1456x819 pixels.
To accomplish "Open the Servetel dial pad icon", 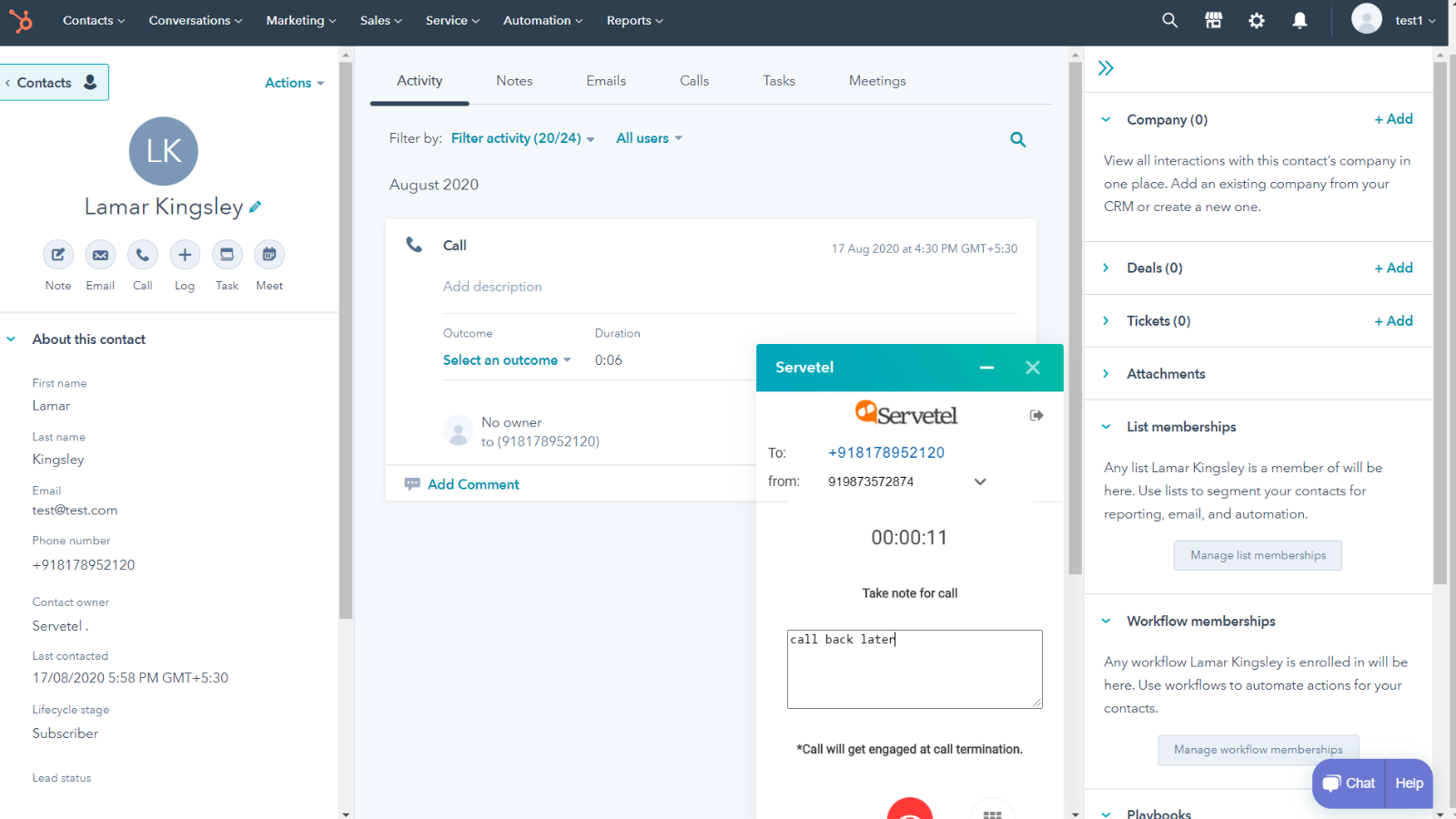I will 992,809.
